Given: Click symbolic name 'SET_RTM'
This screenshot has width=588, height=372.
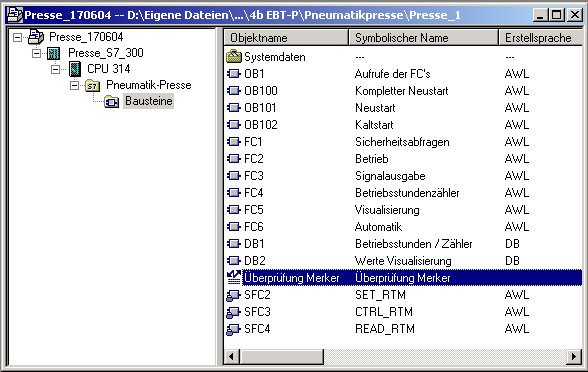Looking at the screenshot, I should tap(380, 295).
